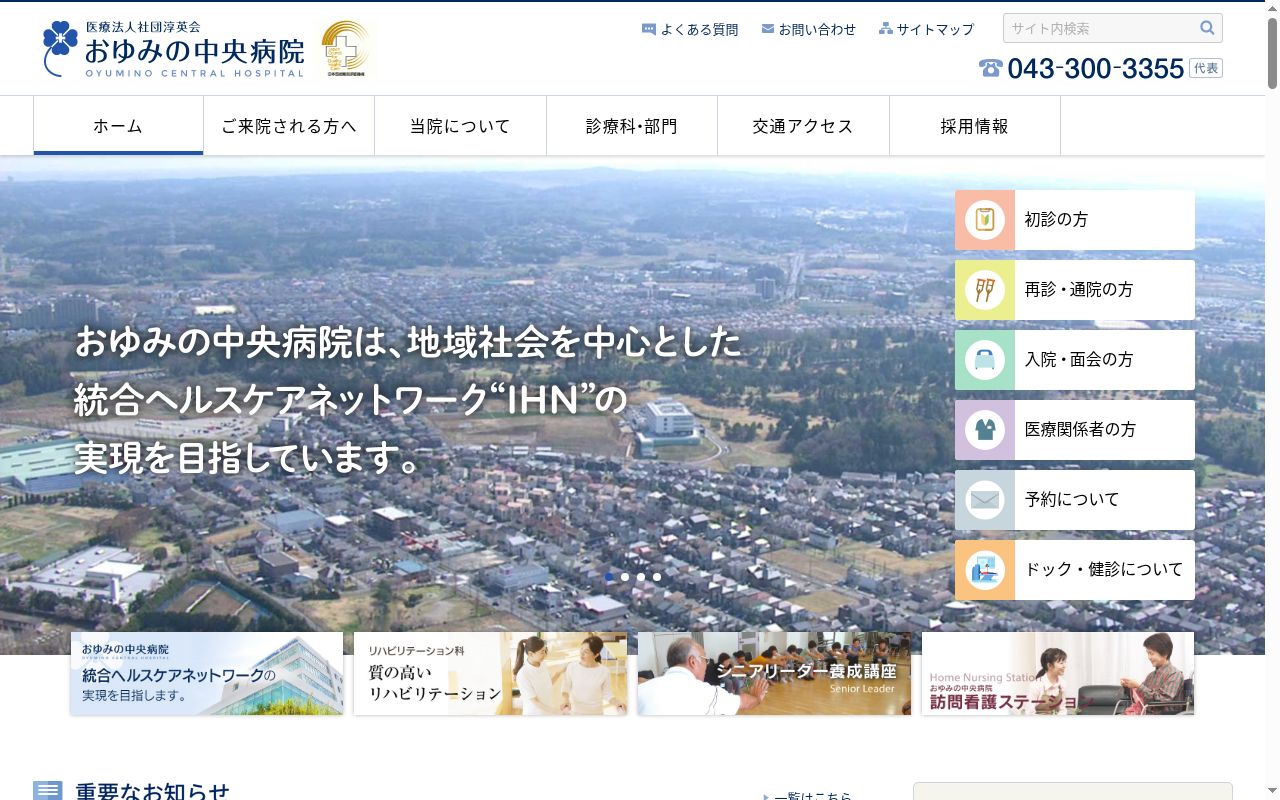Select the second carousel slide dot

(625, 577)
